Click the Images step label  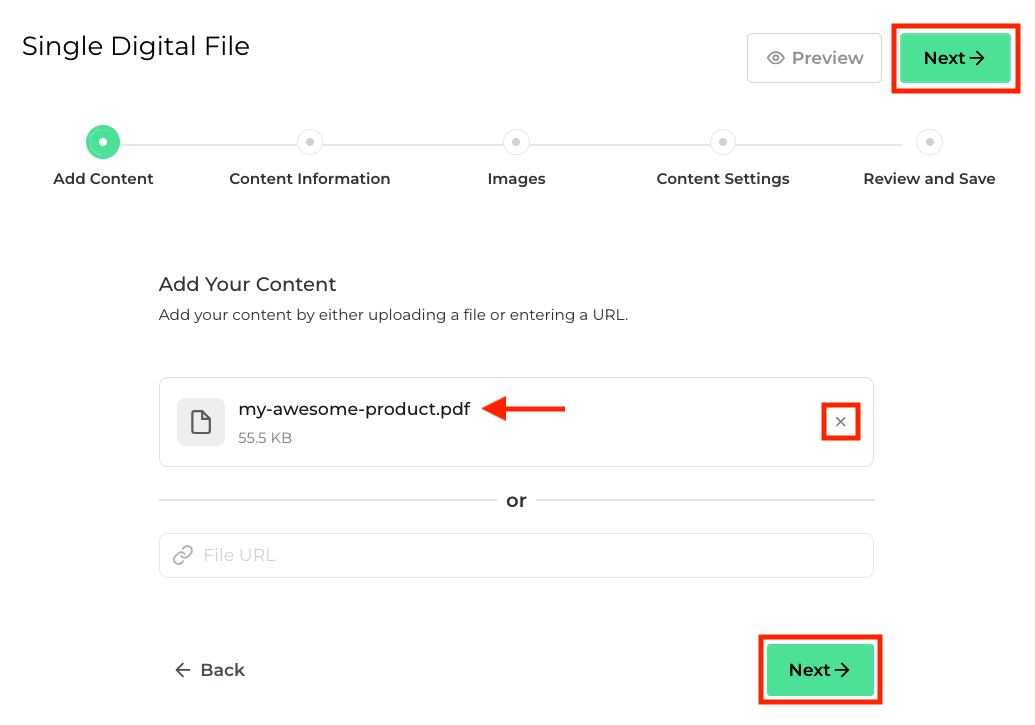point(516,179)
